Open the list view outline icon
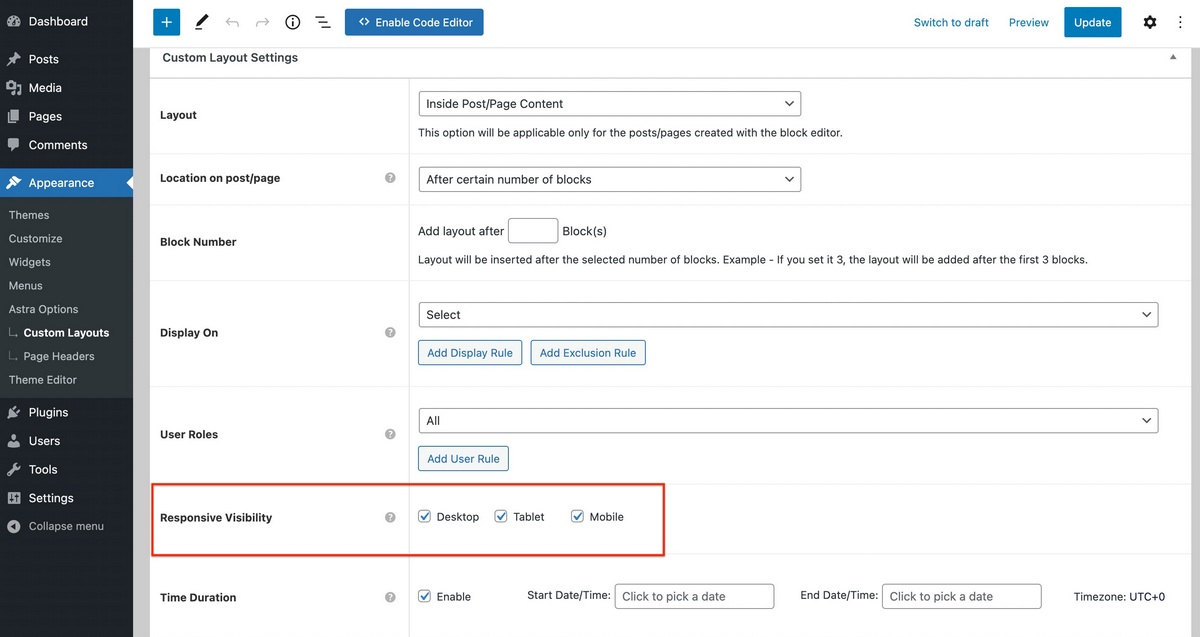Image resolution: width=1200 pixels, height=637 pixels. point(322,21)
